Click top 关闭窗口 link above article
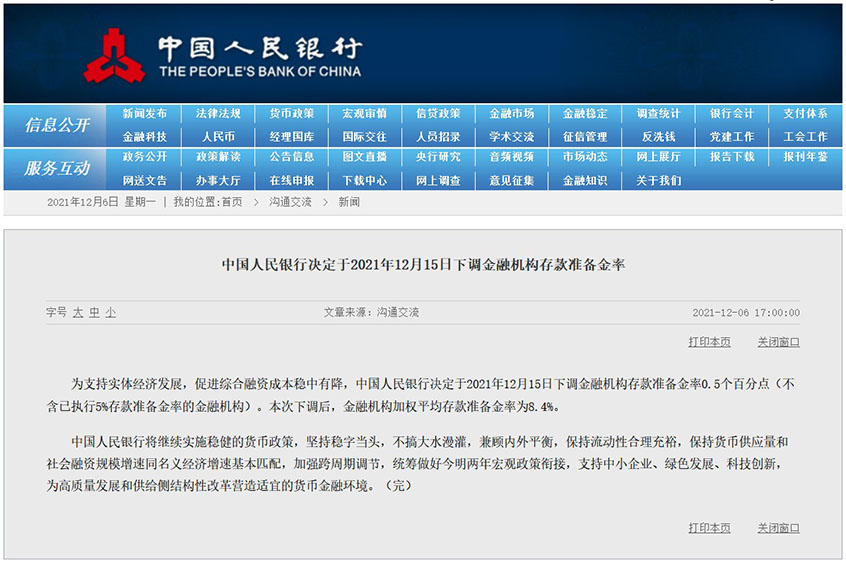Screen dimensions: 846x575 point(778,342)
